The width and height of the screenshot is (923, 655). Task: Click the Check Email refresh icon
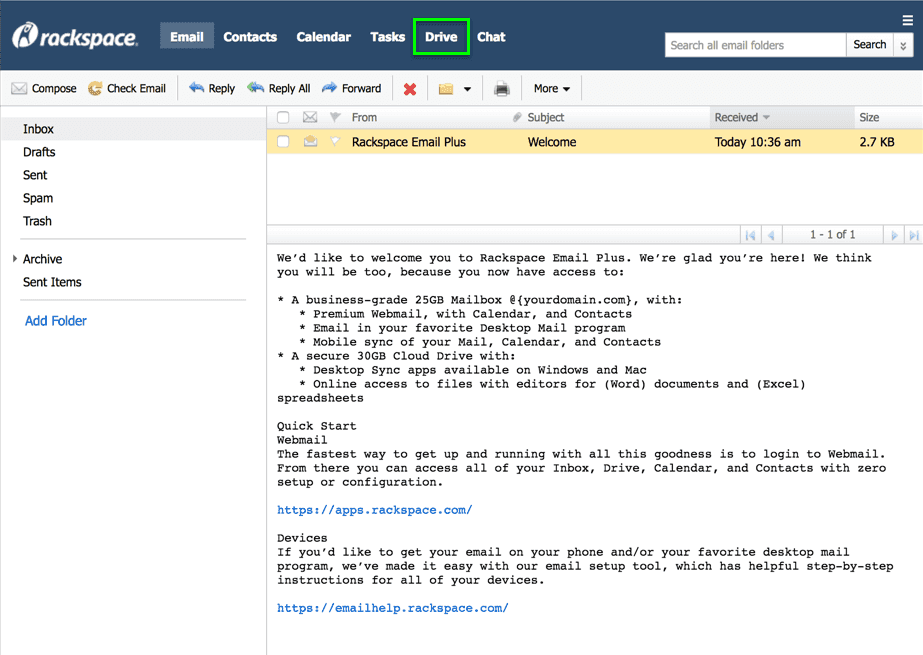coord(96,89)
